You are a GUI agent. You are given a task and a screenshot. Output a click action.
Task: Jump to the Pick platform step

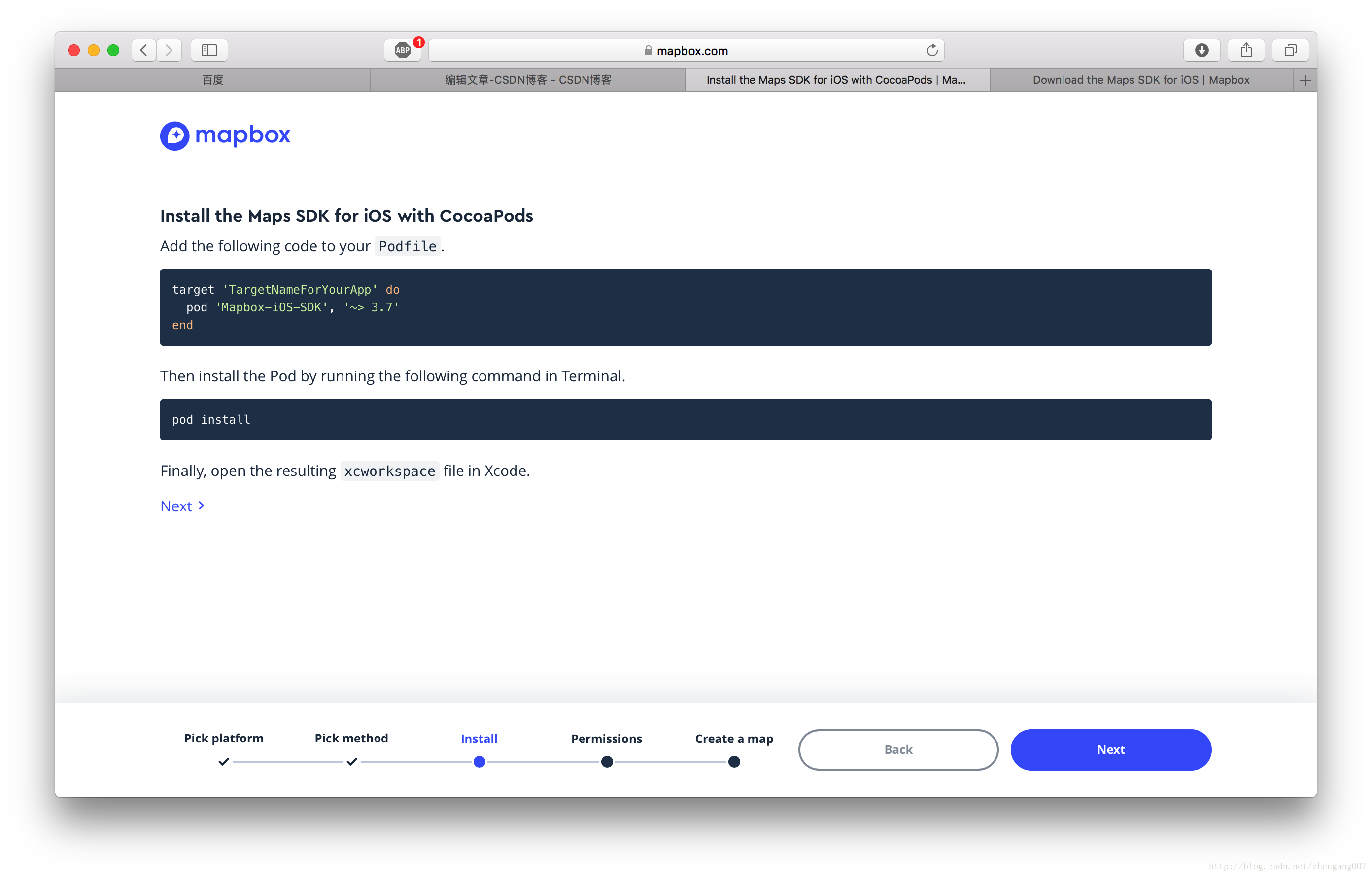tap(223, 748)
